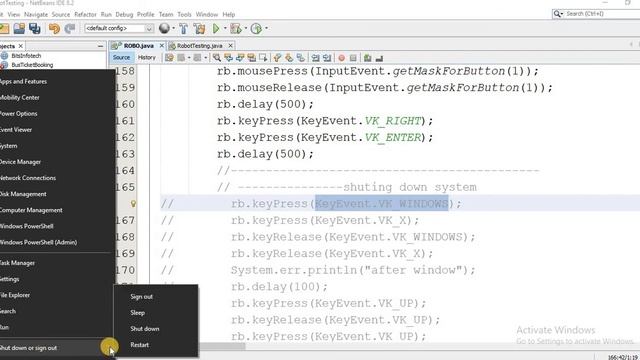Viewport: 640px width, 360px height.
Task: Toggle the Rectangular Selection icon
Action: pos(263,58)
